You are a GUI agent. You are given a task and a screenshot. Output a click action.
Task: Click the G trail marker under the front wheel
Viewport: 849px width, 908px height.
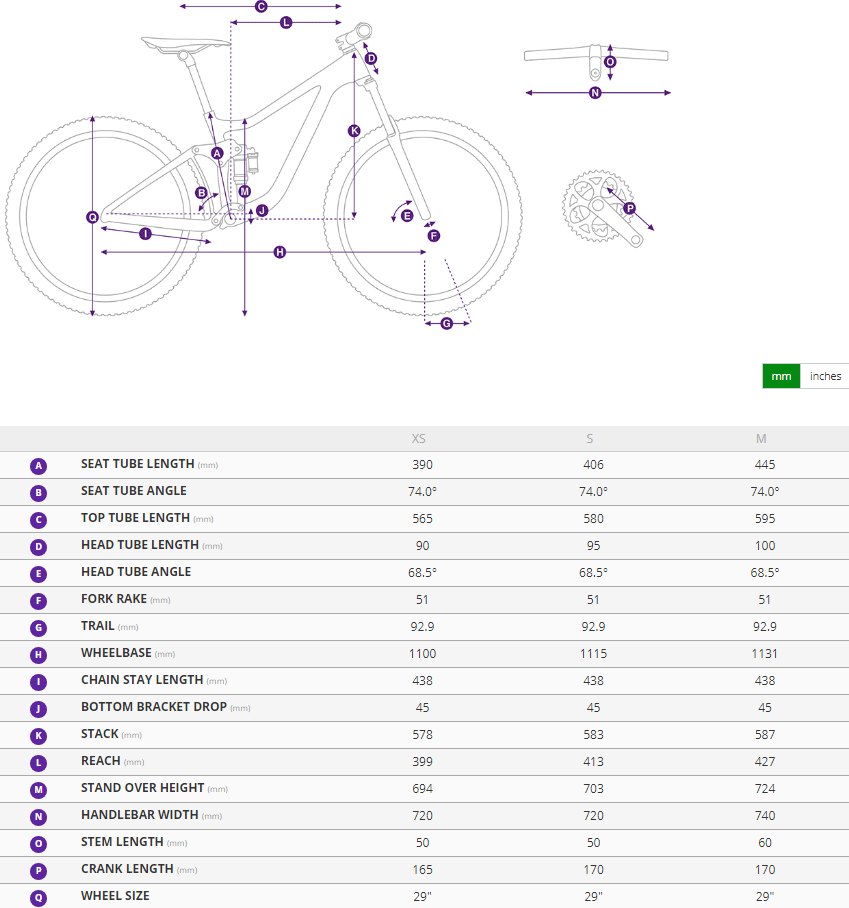[447, 323]
